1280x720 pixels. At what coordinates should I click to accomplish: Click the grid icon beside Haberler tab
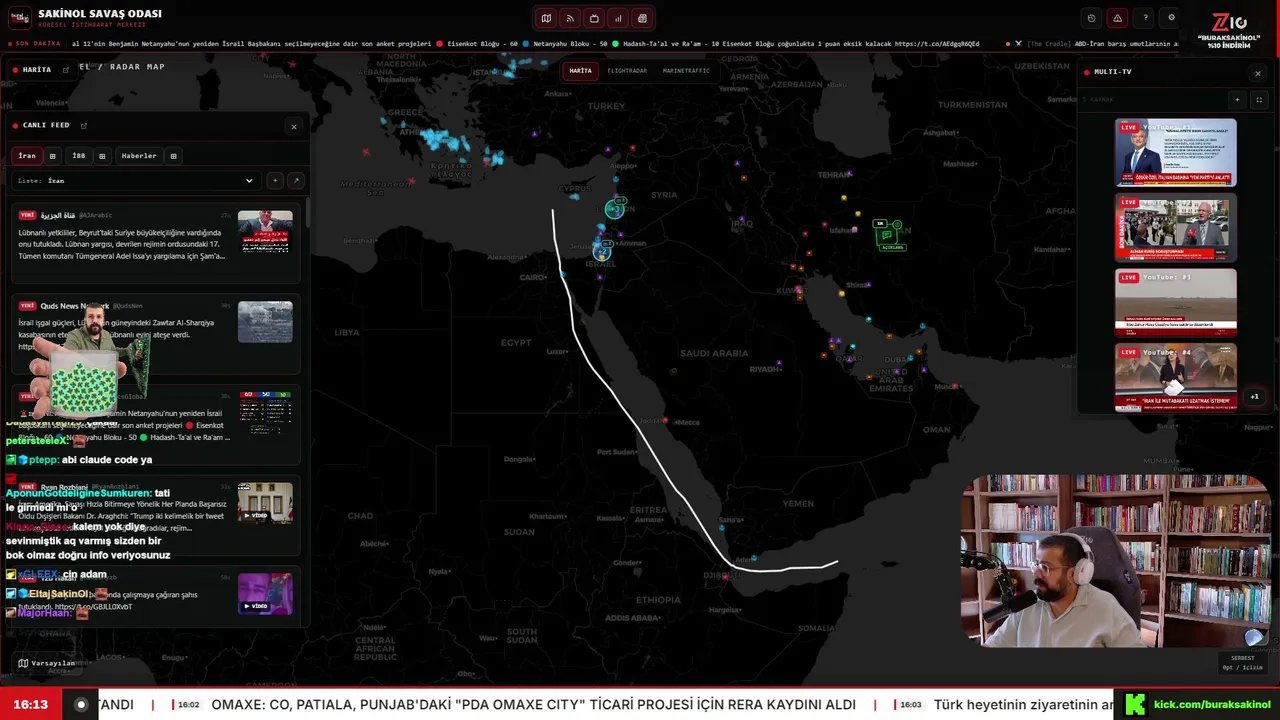173,156
